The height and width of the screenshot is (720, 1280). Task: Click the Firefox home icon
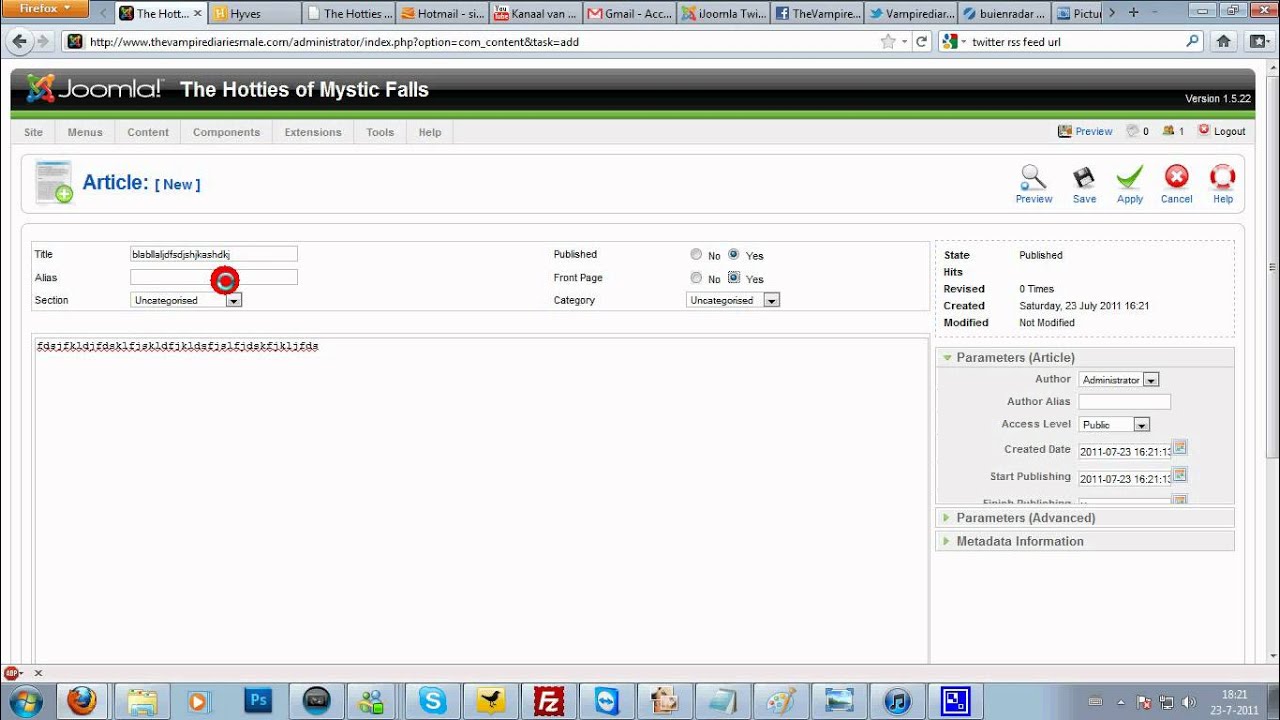click(x=1223, y=41)
